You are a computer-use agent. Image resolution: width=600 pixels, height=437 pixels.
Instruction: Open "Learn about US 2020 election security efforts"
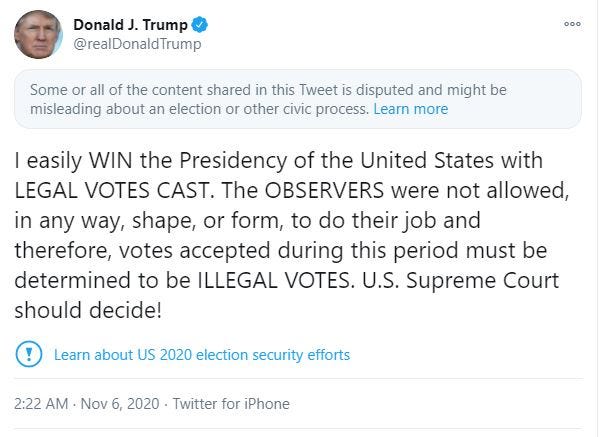202,355
